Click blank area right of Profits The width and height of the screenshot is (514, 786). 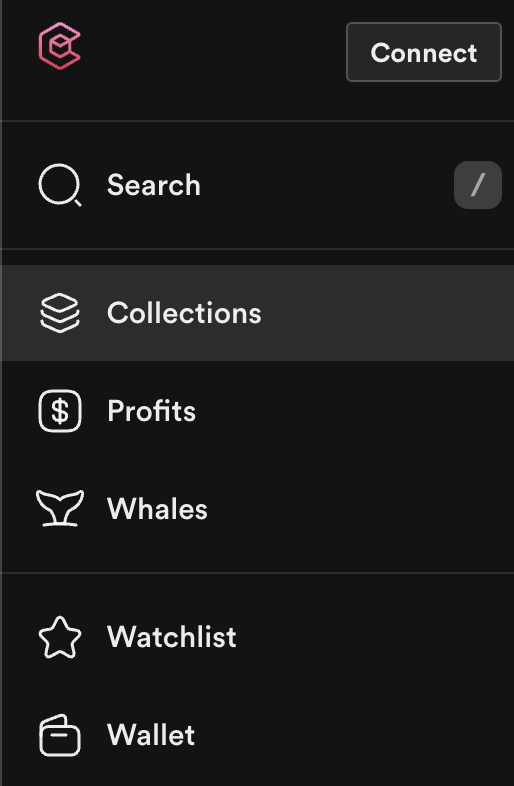pos(351,411)
